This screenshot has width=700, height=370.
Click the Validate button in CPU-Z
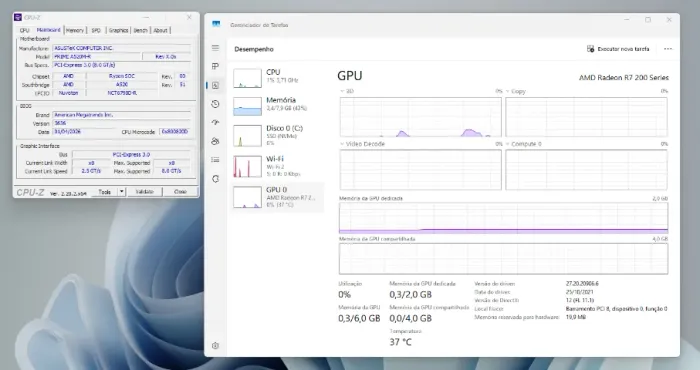(144, 191)
